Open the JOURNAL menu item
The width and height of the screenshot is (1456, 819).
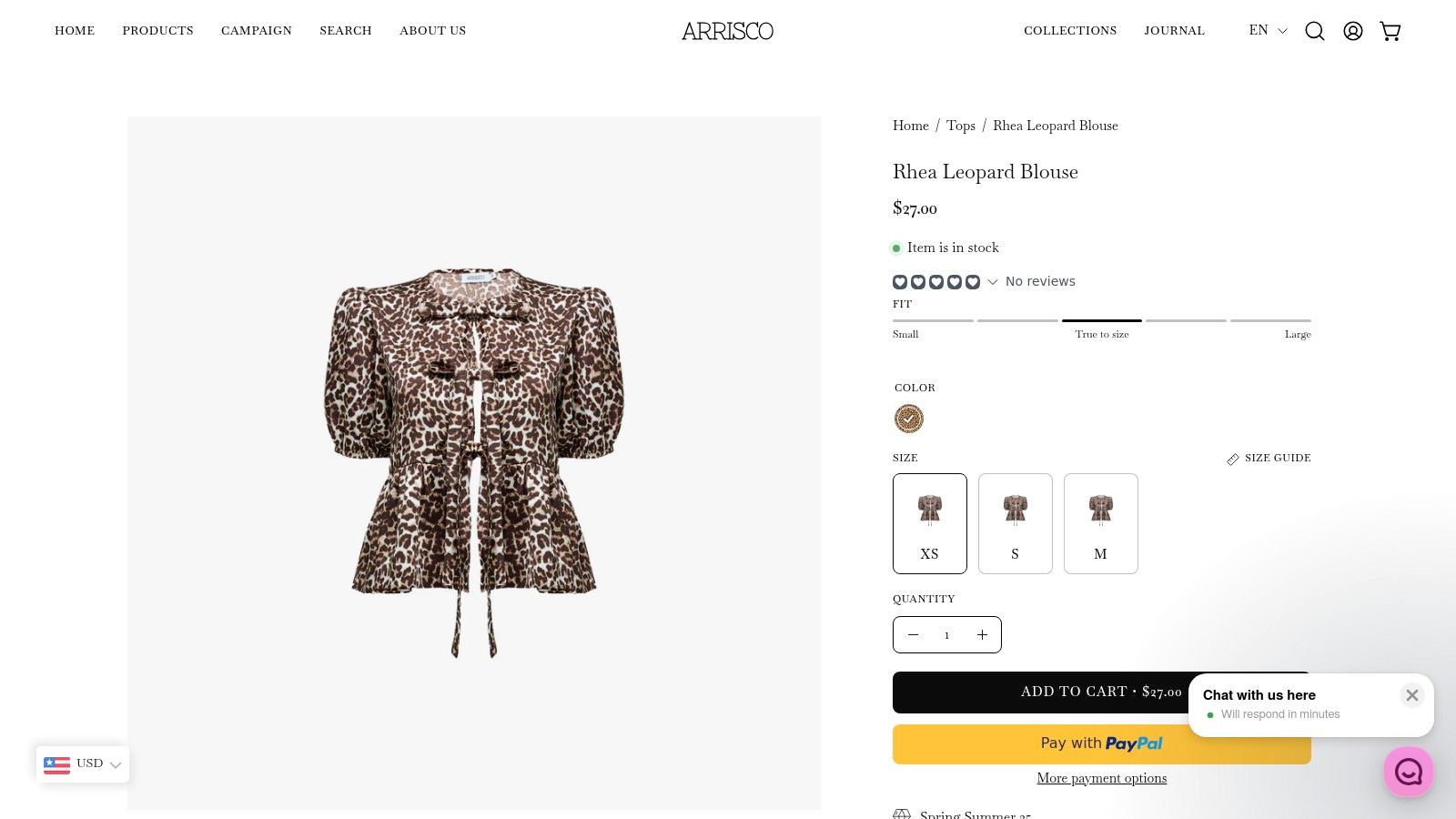[1174, 30]
